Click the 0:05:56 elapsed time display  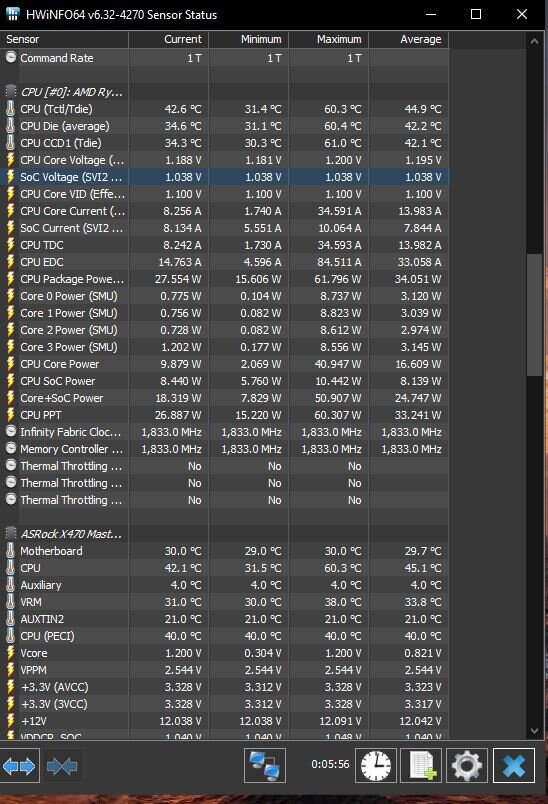pos(330,764)
